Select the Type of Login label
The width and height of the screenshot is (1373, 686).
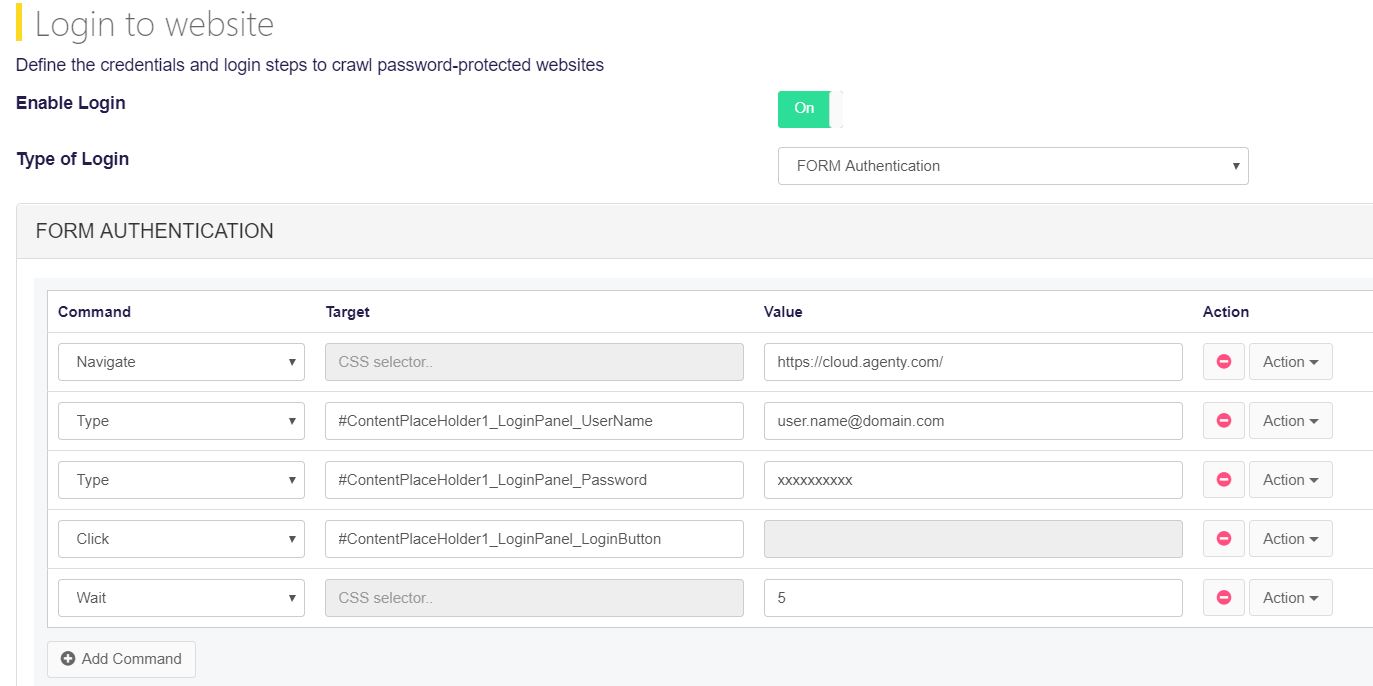73,159
